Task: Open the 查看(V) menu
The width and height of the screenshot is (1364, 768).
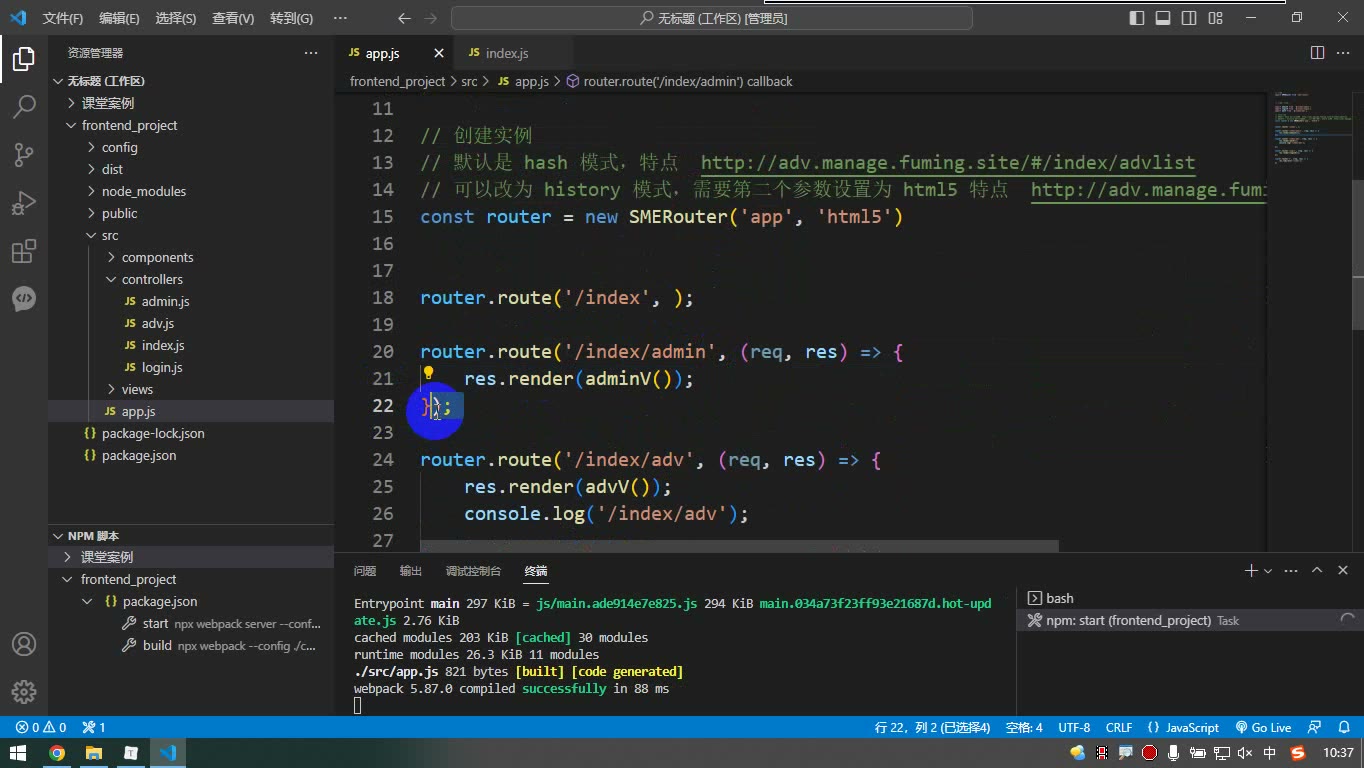Action: coord(233,18)
